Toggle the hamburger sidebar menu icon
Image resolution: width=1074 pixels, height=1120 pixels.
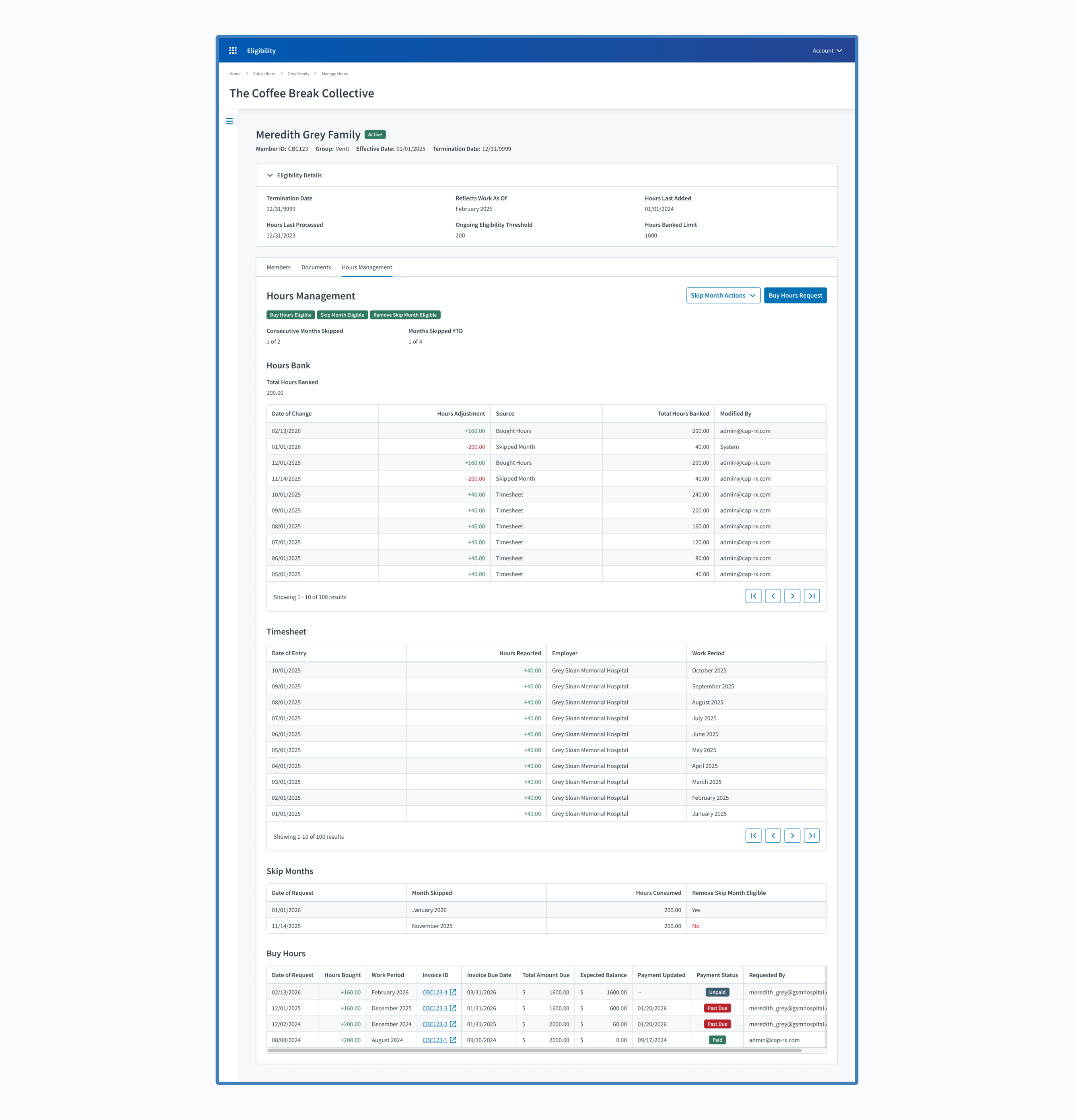click(x=229, y=121)
